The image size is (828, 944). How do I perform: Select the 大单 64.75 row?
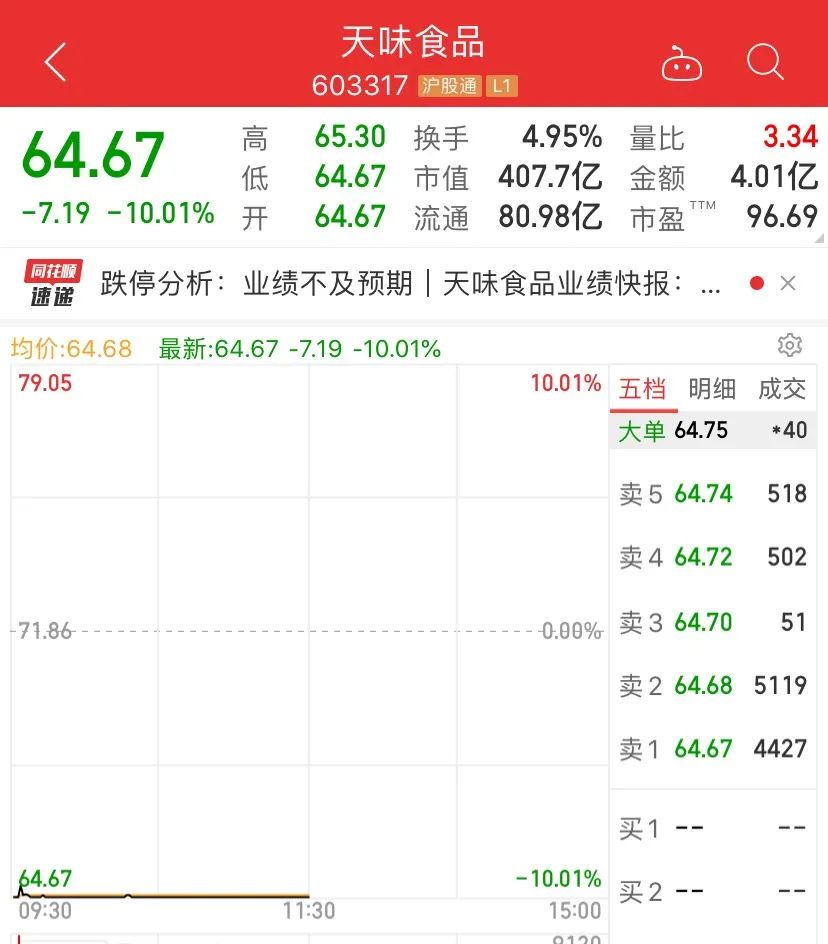click(x=712, y=431)
